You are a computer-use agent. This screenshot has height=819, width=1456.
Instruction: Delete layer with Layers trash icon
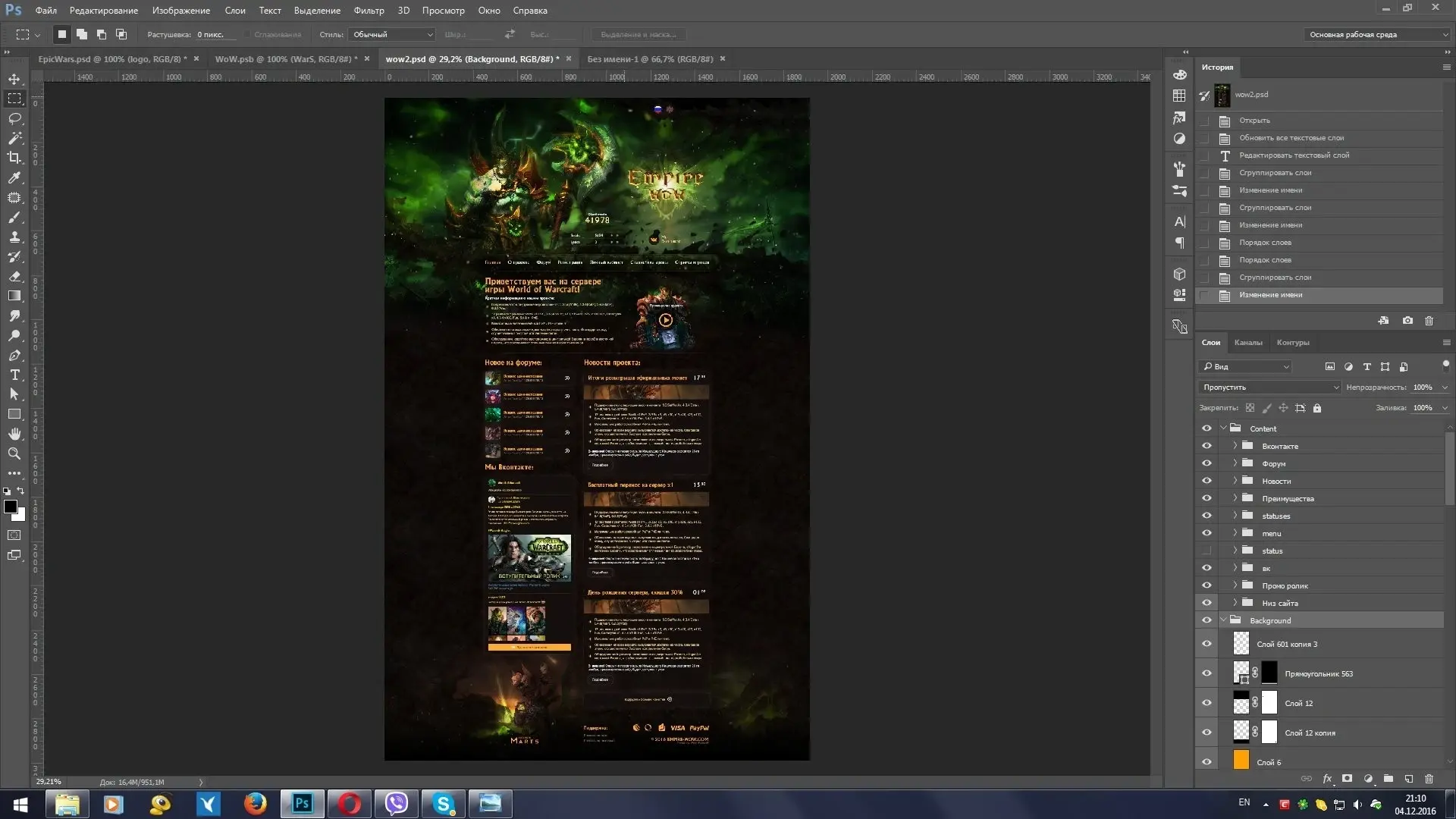[1429, 779]
